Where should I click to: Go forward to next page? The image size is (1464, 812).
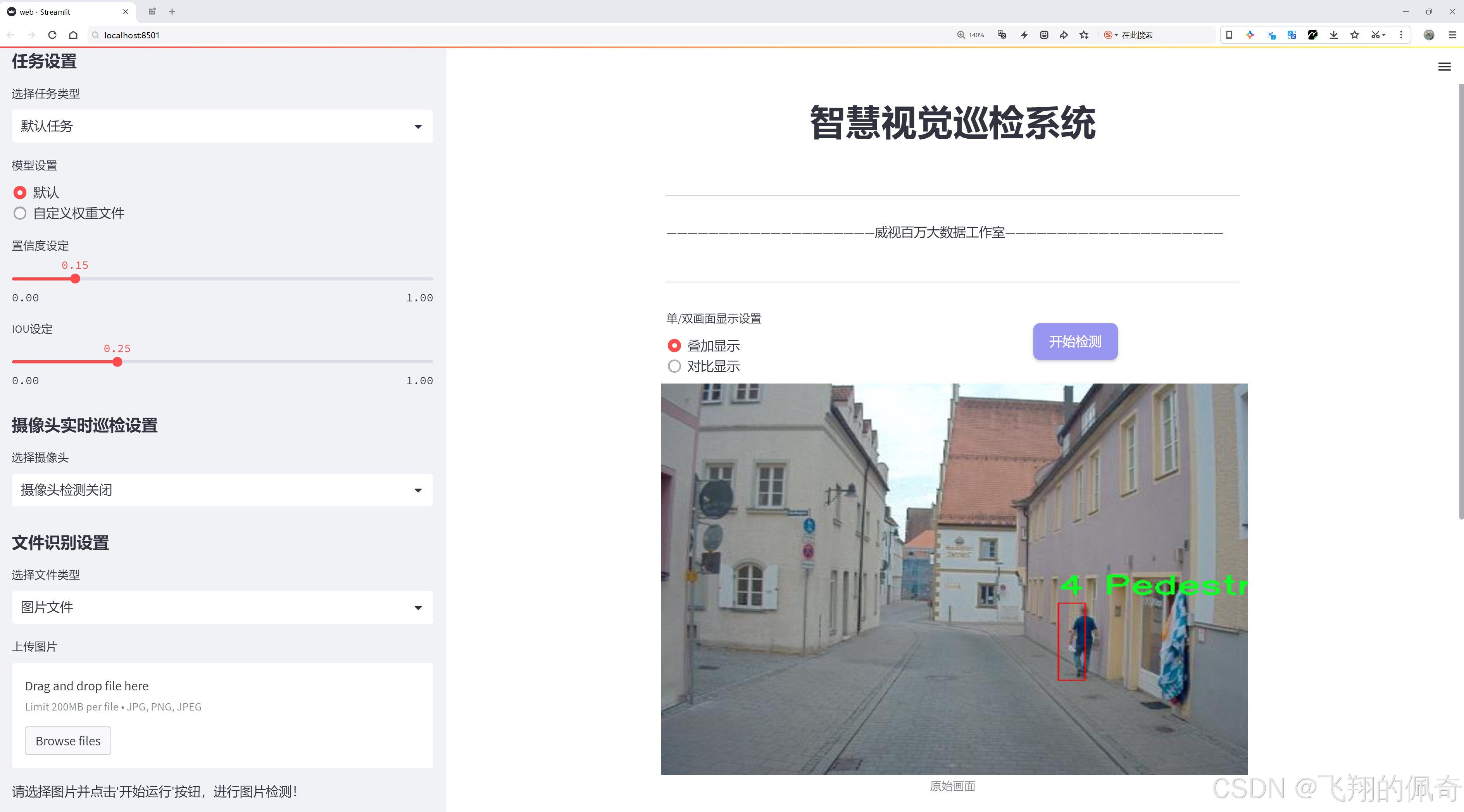(x=31, y=35)
